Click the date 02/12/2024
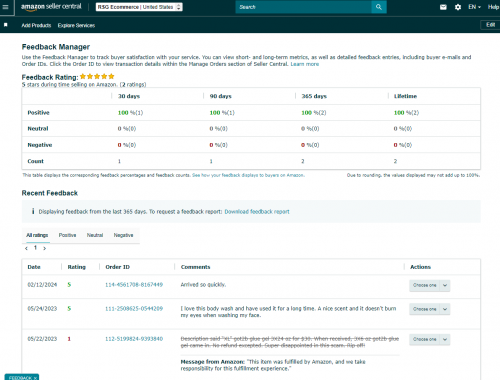Viewport: 500px width, 380px height. (x=42, y=285)
